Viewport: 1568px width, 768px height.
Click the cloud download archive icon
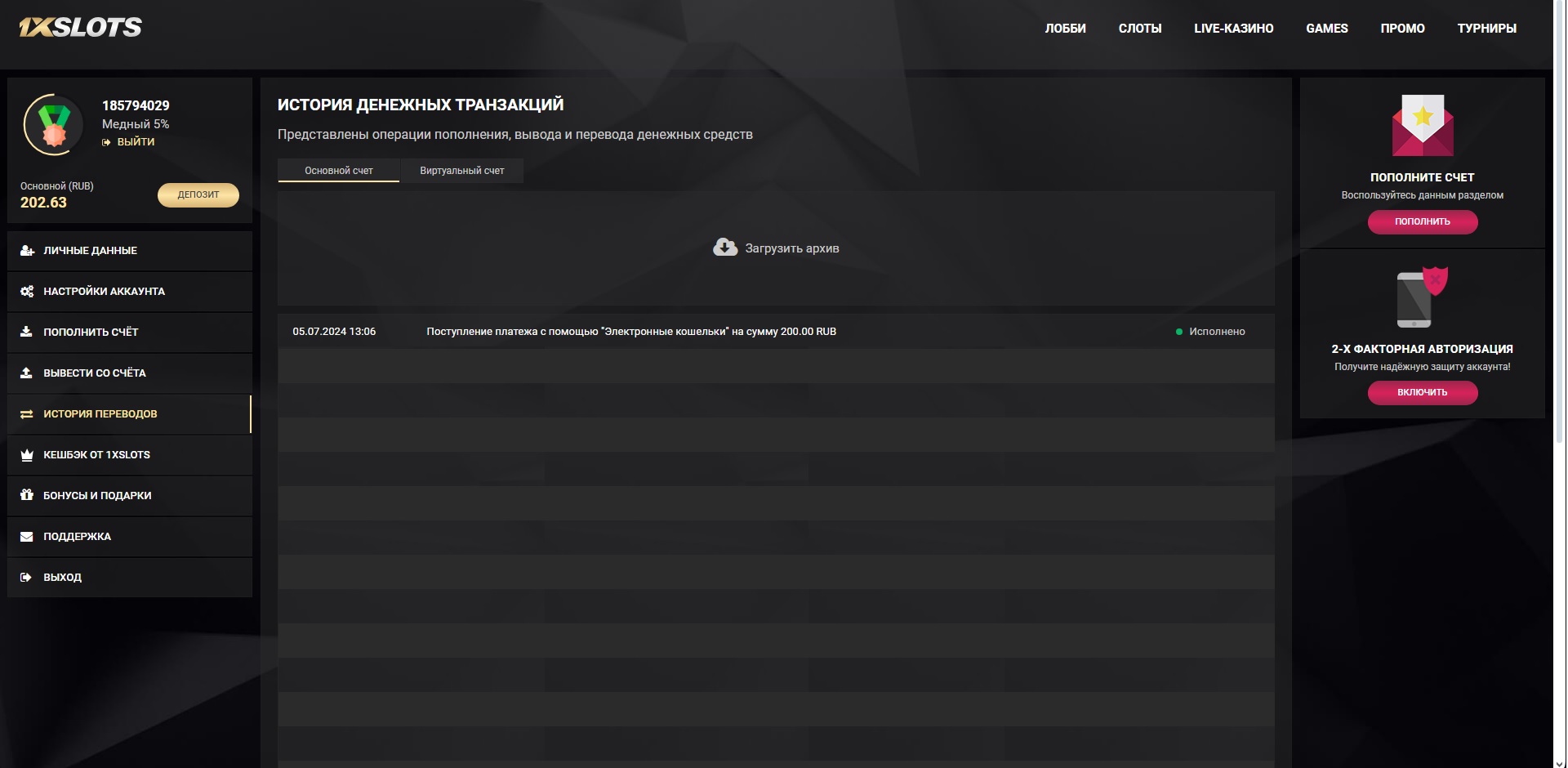pyautogui.click(x=724, y=248)
